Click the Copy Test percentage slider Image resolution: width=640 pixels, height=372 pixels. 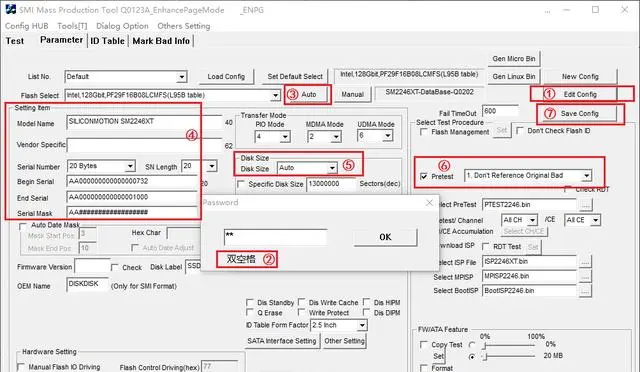(509, 345)
